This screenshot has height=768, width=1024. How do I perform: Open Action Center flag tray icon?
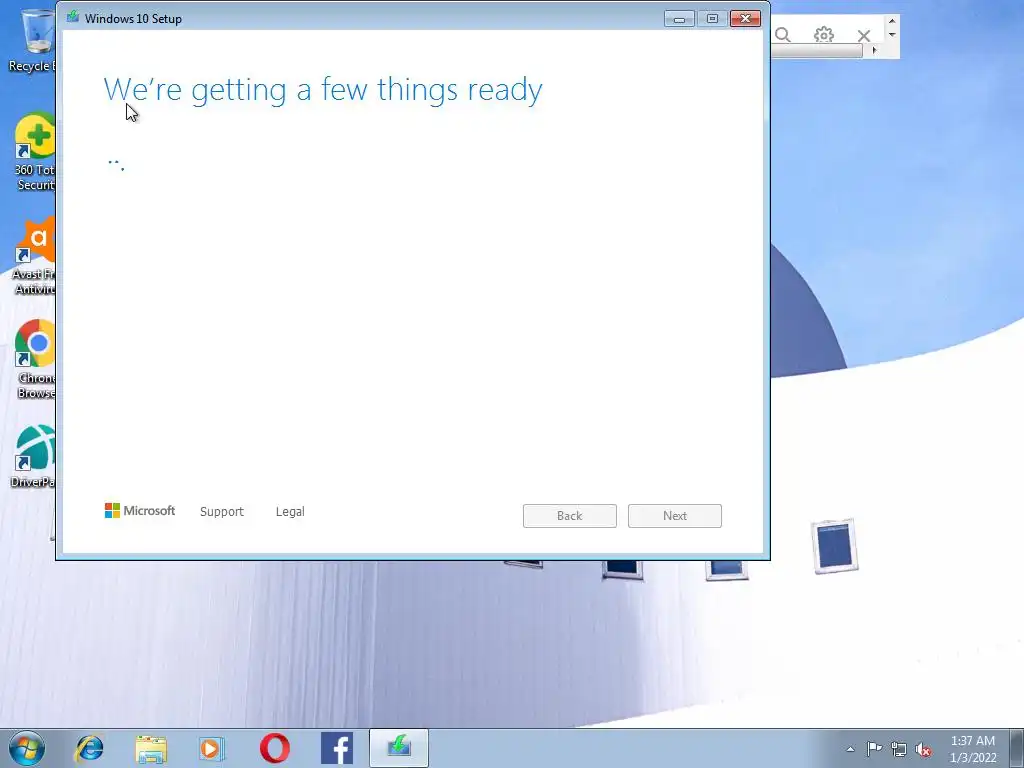pos(874,748)
